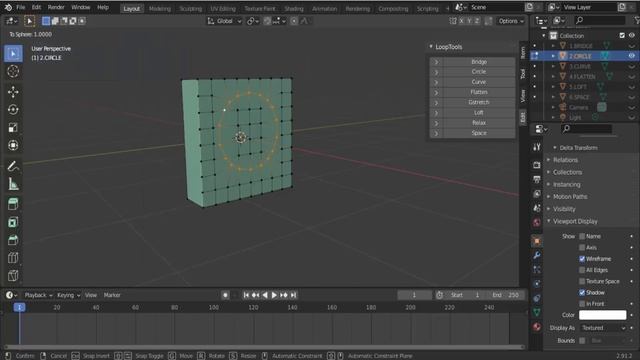Click the Space LoopTools button
The width and height of the screenshot is (640, 360).
point(479,133)
